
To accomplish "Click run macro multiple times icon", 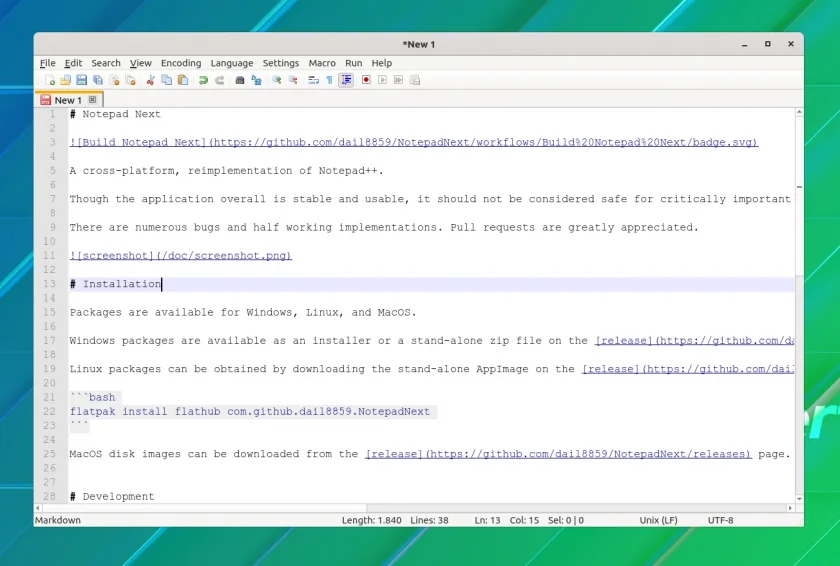I will pyautogui.click(x=398, y=80).
